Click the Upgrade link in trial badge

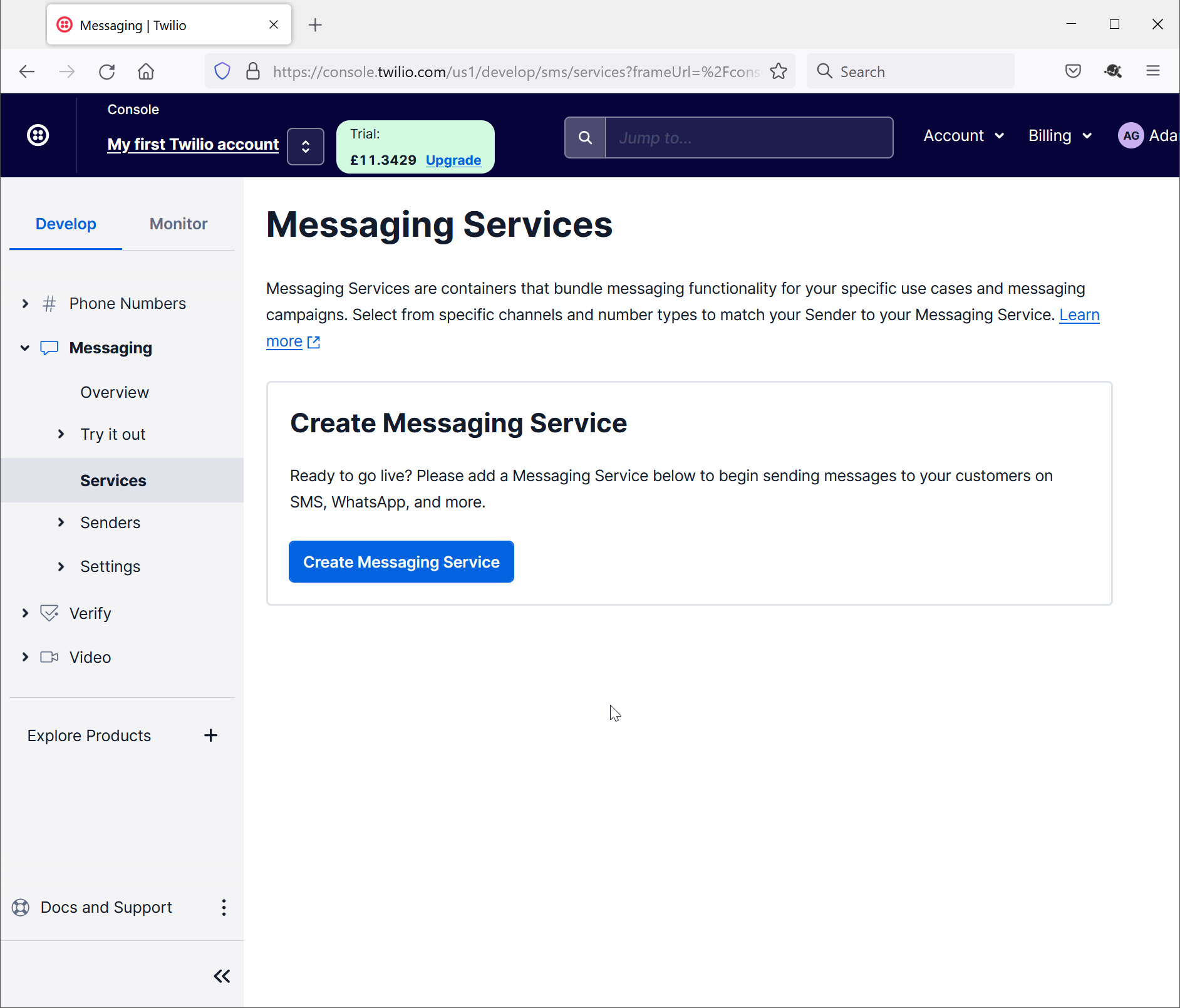point(453,160)
